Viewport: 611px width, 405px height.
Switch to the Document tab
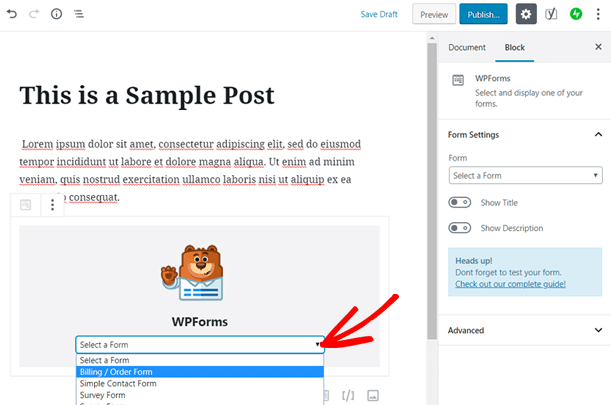pyautogui.click(x=467, y=48)
